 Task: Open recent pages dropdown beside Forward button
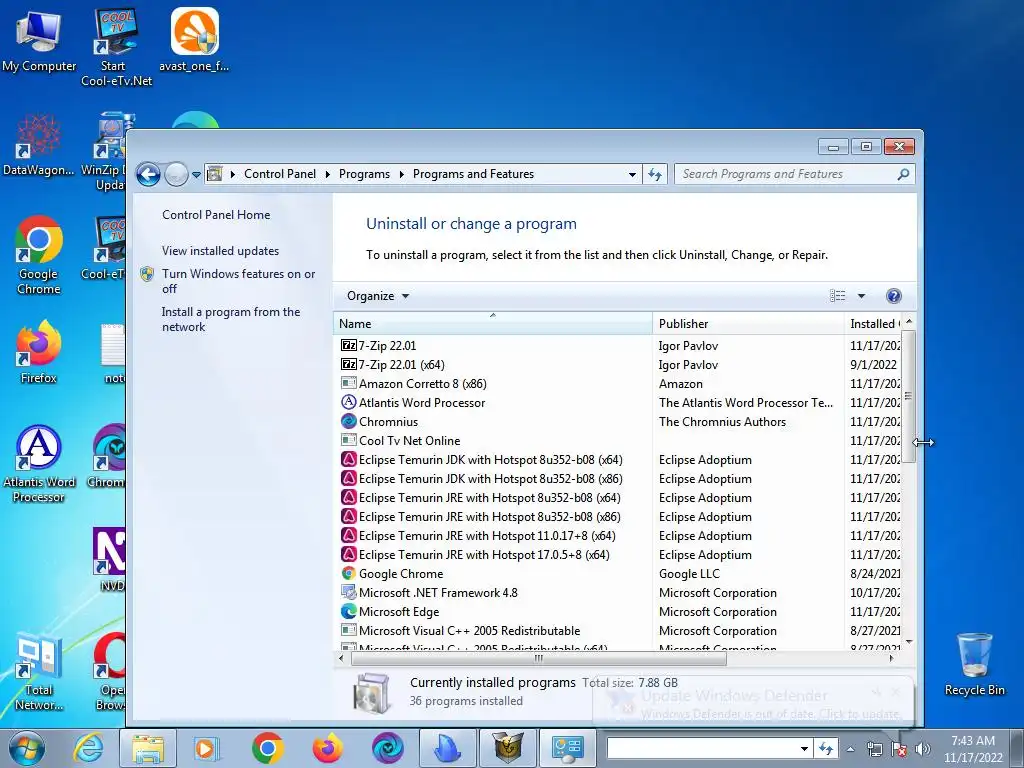(196, 175)
